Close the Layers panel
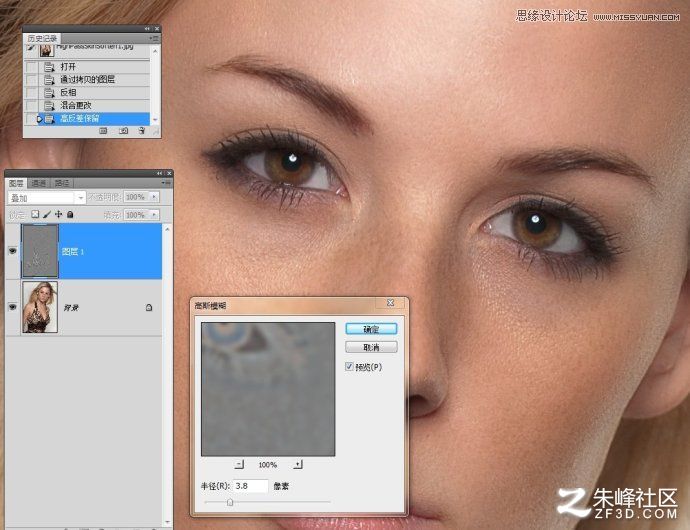 (x=168, y=173)
